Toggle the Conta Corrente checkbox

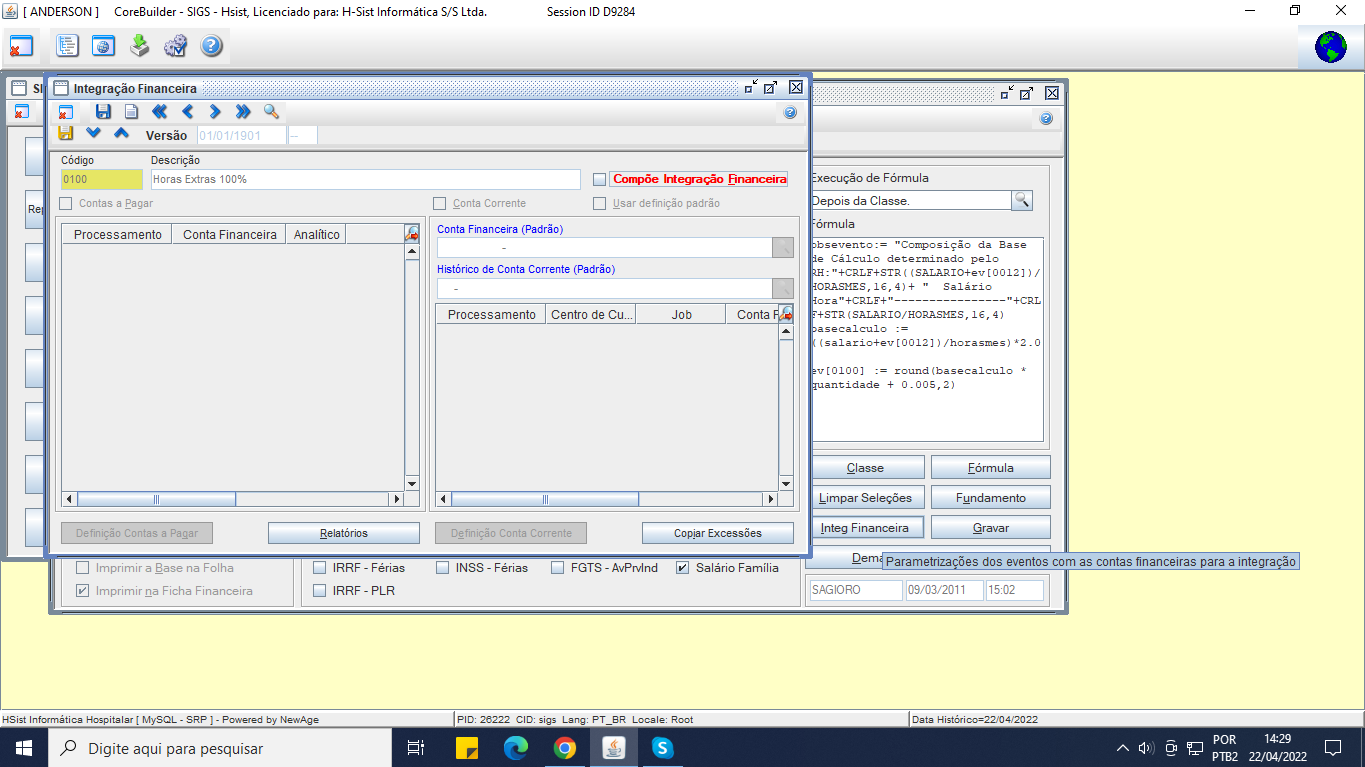tap(440, 203)
